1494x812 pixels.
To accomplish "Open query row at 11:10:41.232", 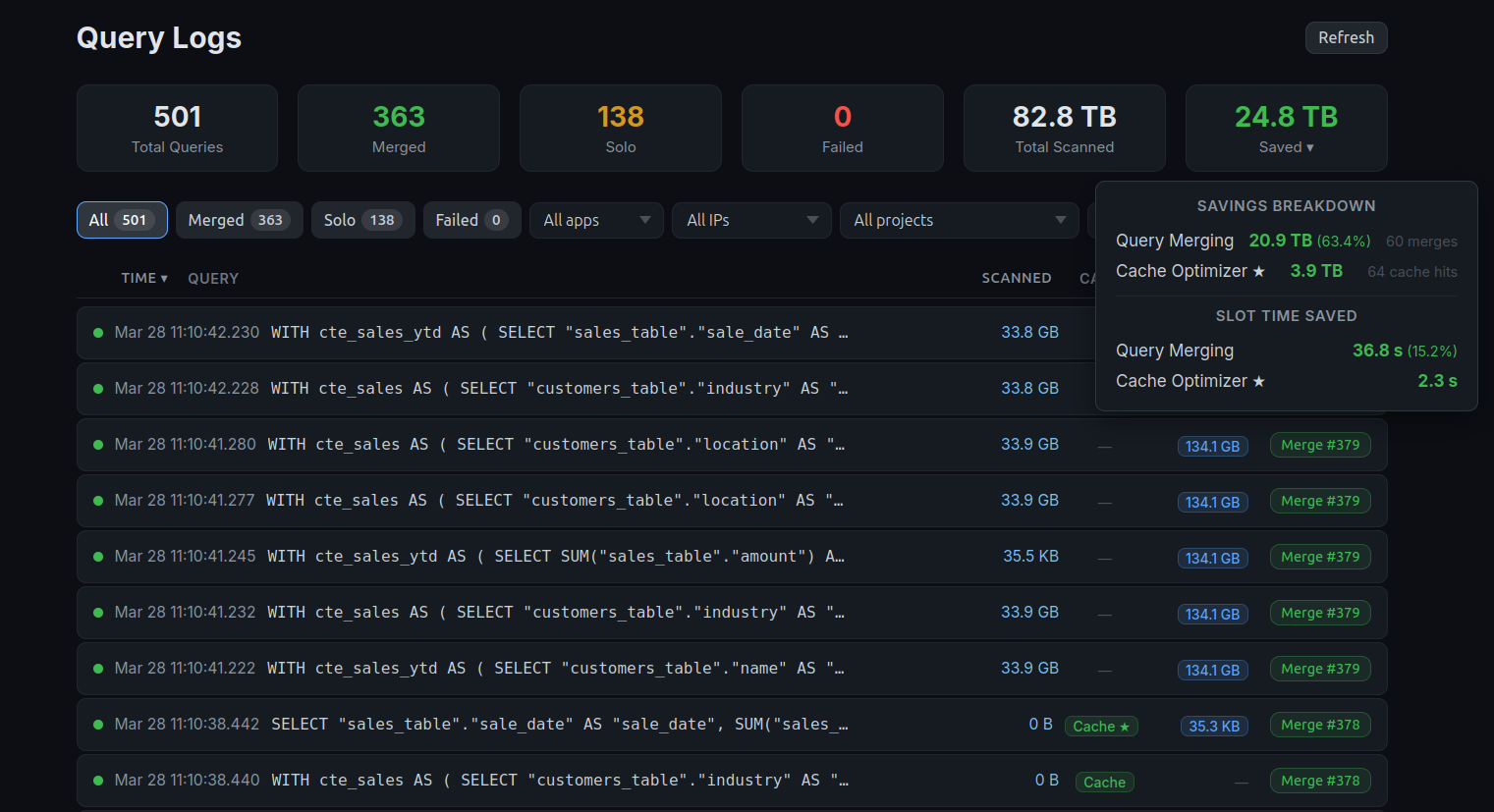I will tap(732, 613).
